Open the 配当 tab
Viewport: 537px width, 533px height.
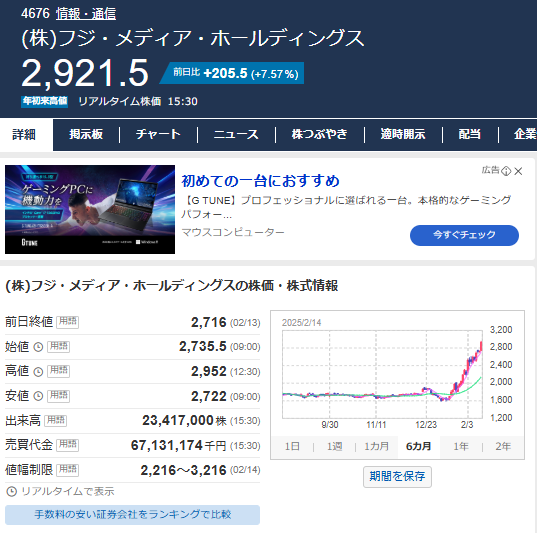[x=470, y=134]
